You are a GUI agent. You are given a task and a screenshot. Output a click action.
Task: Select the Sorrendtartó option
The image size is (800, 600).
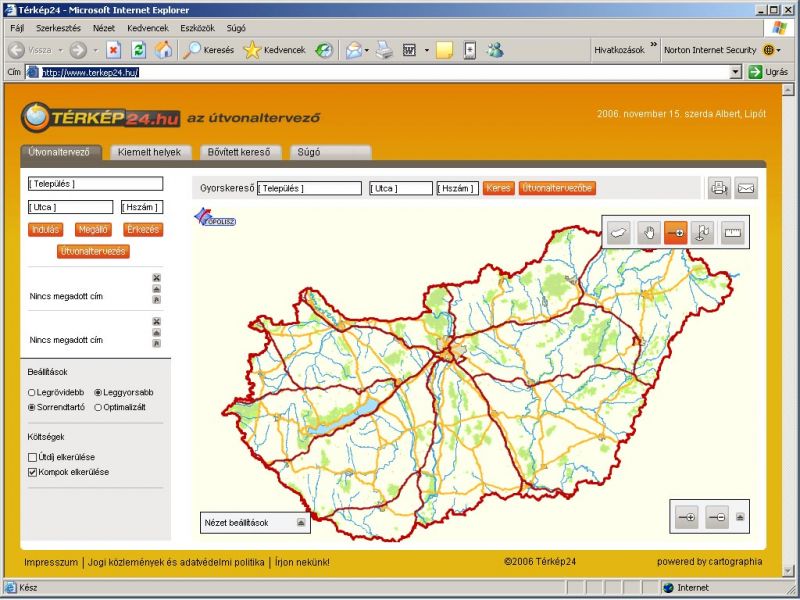32,407
